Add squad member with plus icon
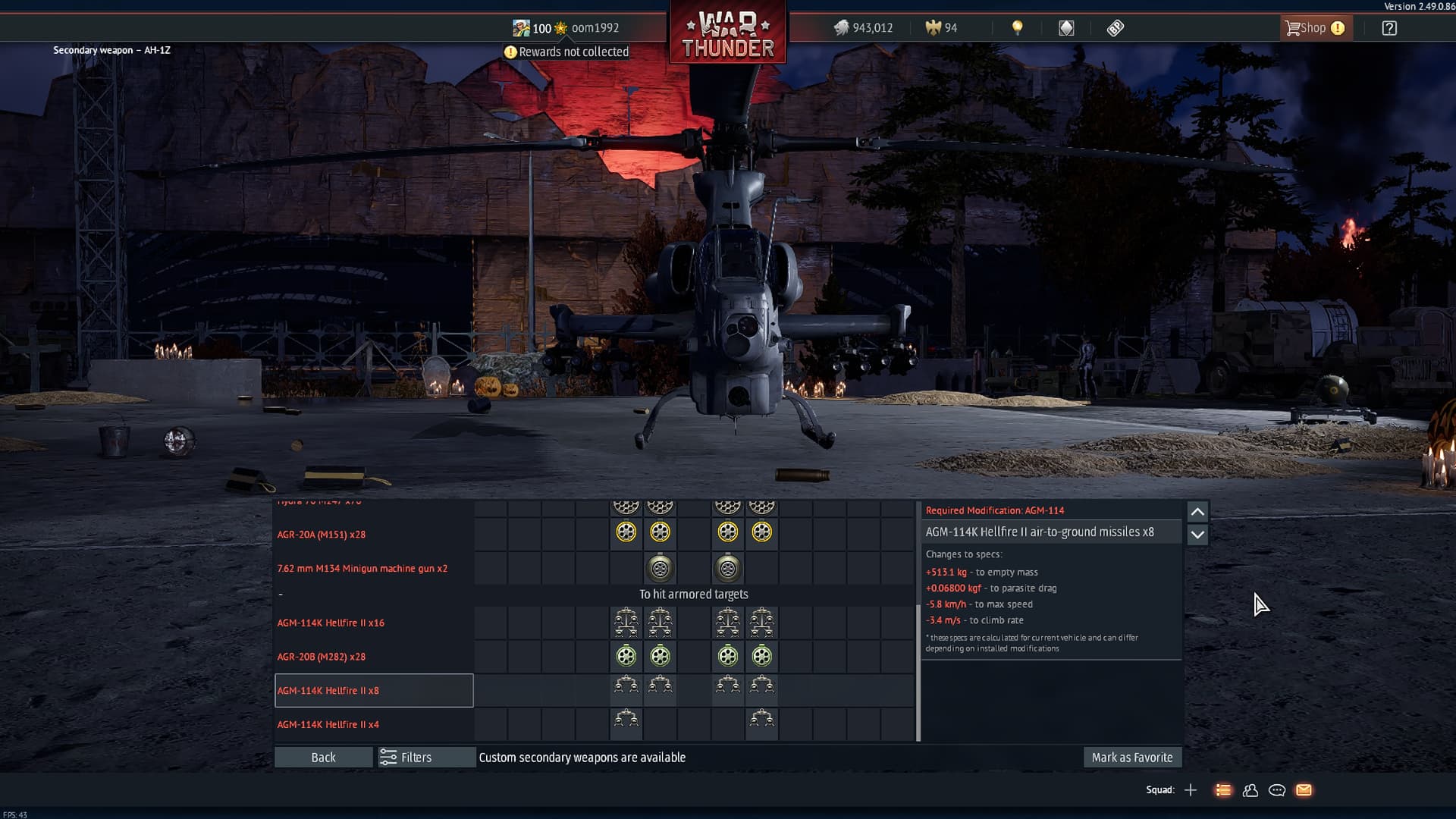The image size is (1456, 819). [1191, 790]
